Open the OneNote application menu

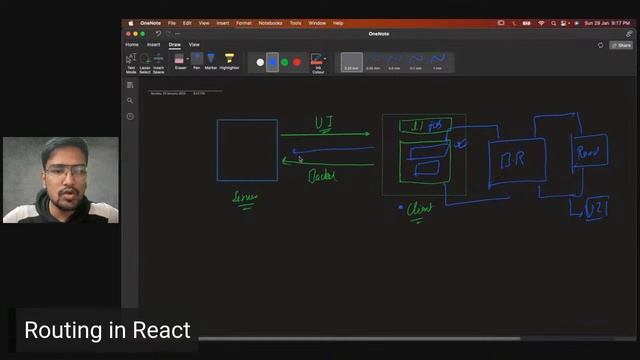(150, 23)
